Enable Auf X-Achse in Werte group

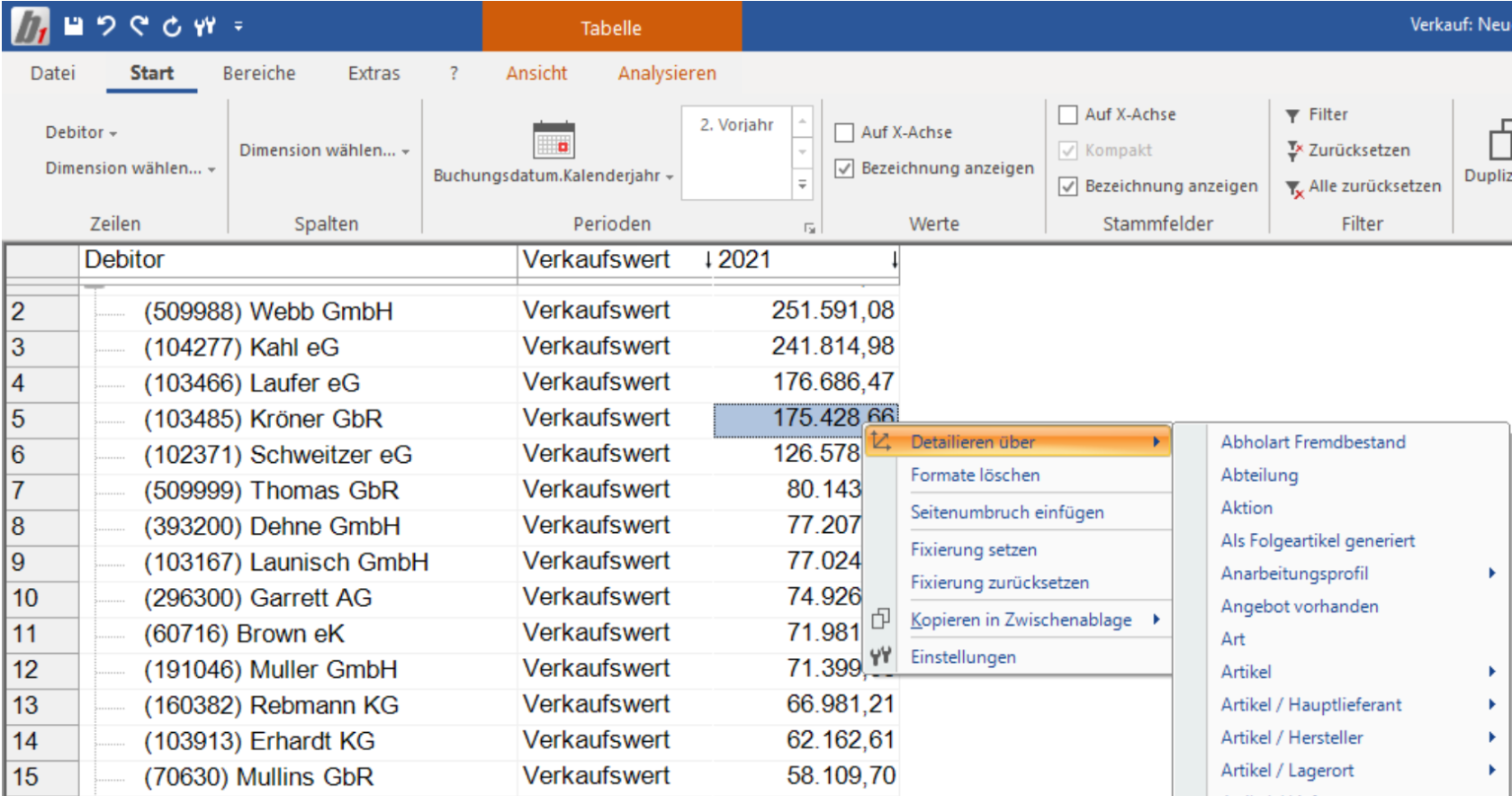pos(844,132)
